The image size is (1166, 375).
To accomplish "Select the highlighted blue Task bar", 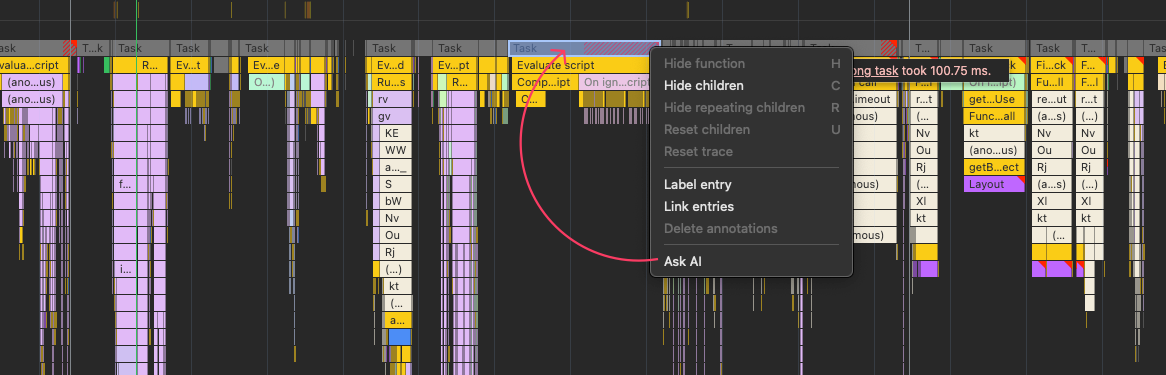I will 584,48.
